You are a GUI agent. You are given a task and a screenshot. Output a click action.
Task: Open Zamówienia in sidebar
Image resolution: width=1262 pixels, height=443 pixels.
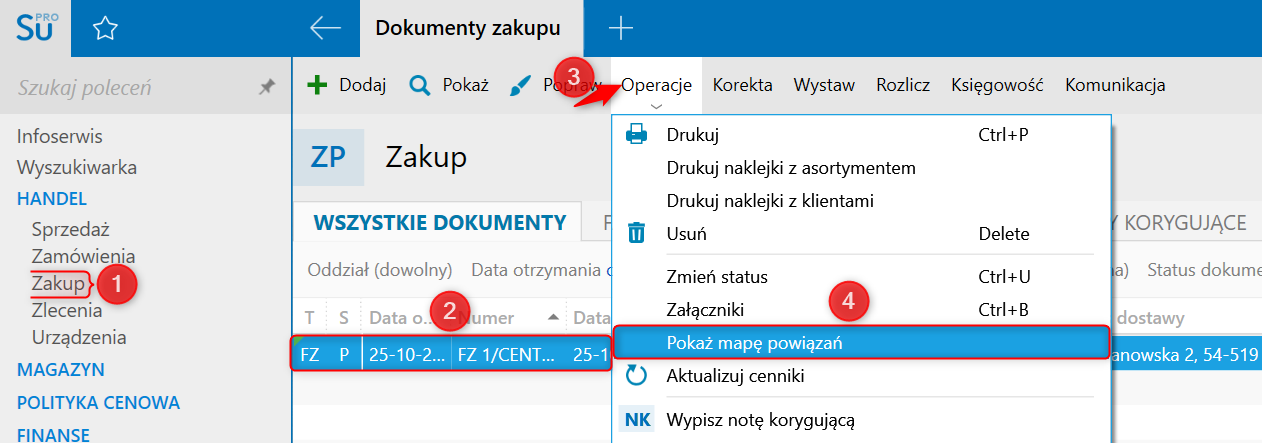83,256
